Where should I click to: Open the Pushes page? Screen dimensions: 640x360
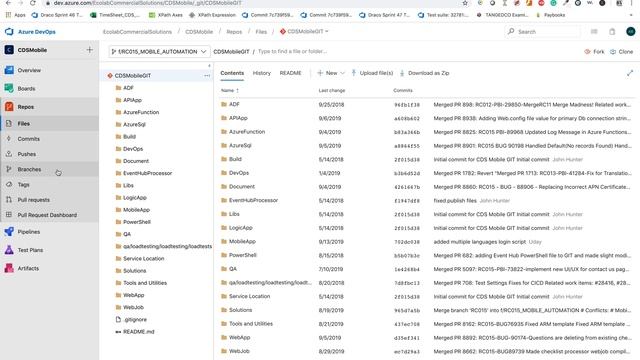pos(27,154)
